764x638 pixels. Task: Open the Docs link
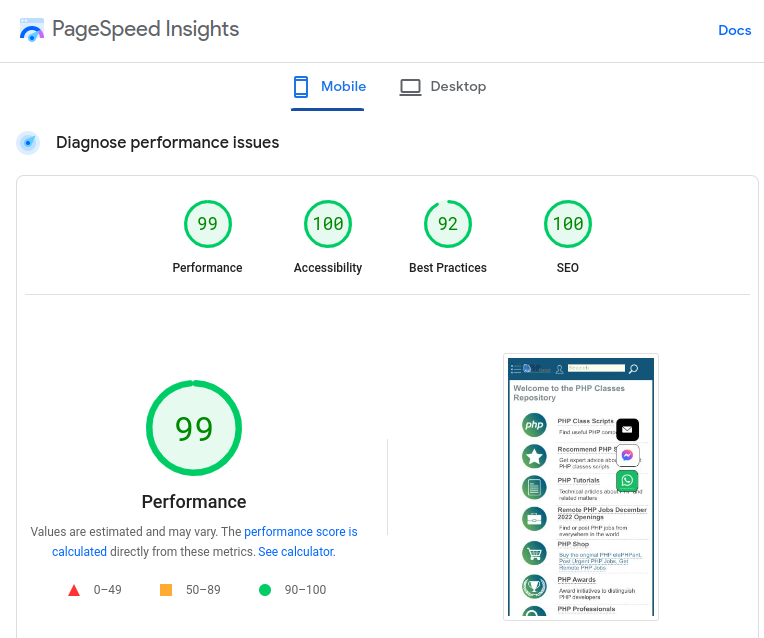[x=734, y=30]
